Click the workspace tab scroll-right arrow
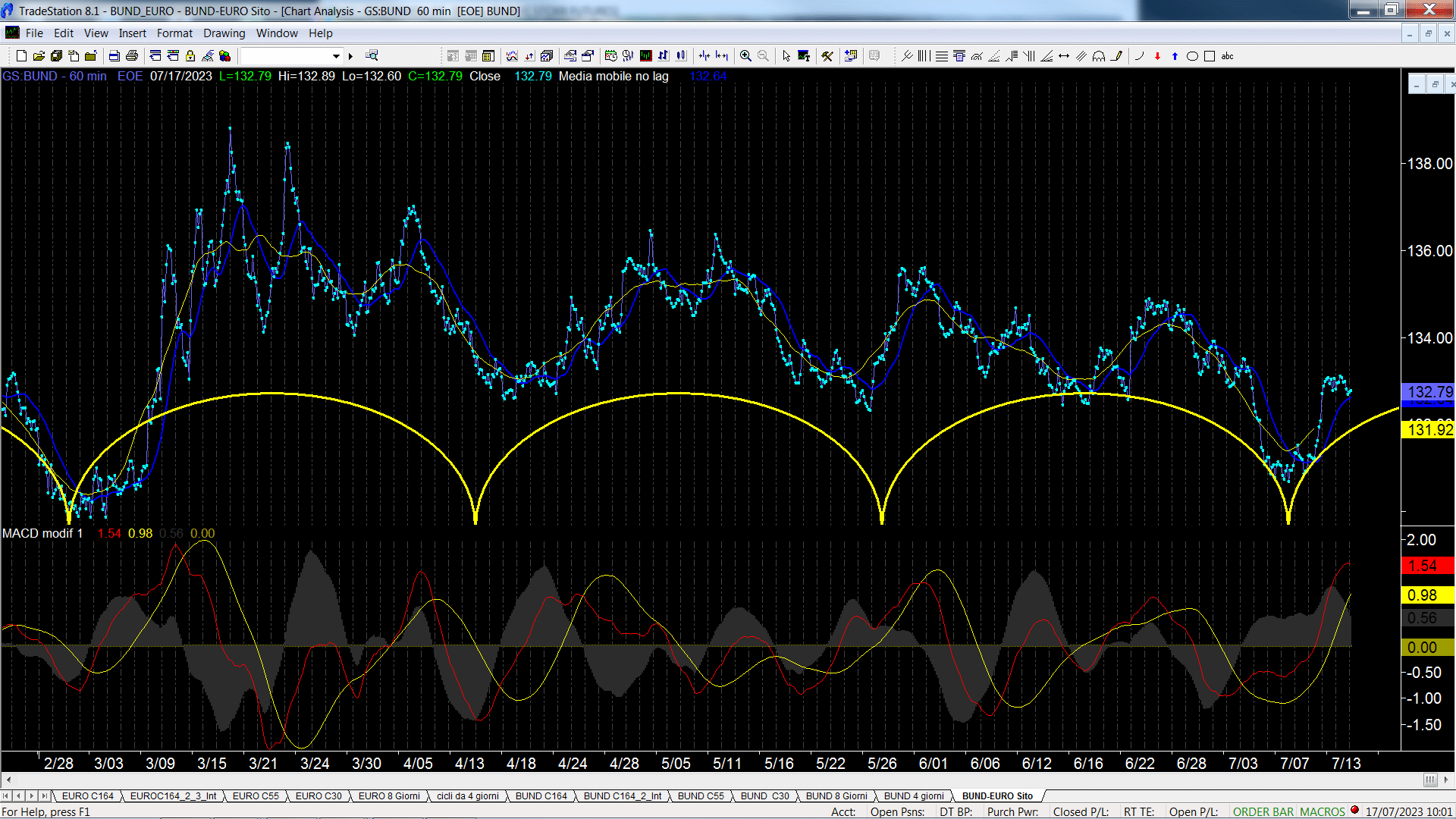This screenshot has height=819, width=1456. [x=31, y=795]
